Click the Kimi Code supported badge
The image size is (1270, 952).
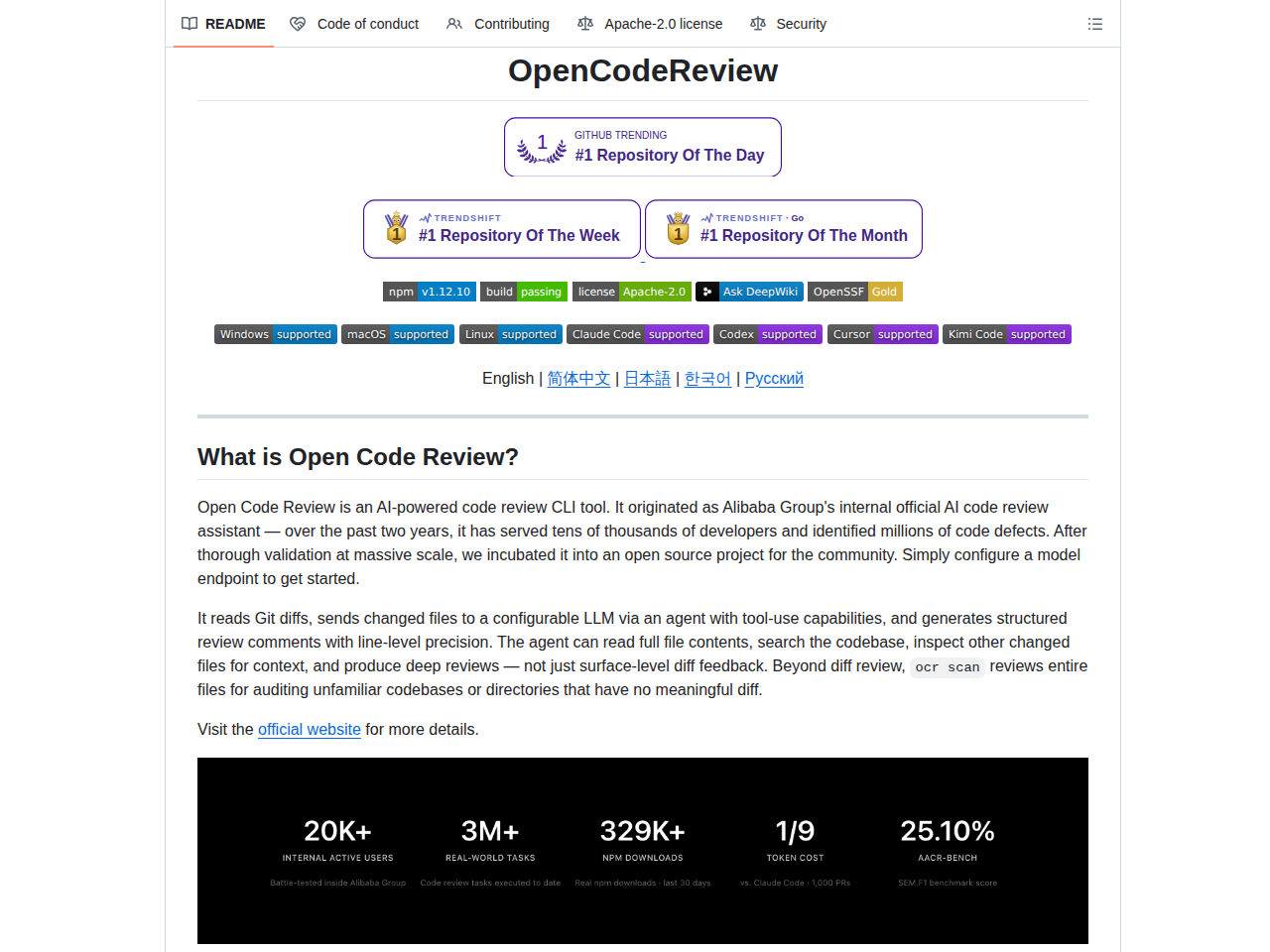(1007, 334)
